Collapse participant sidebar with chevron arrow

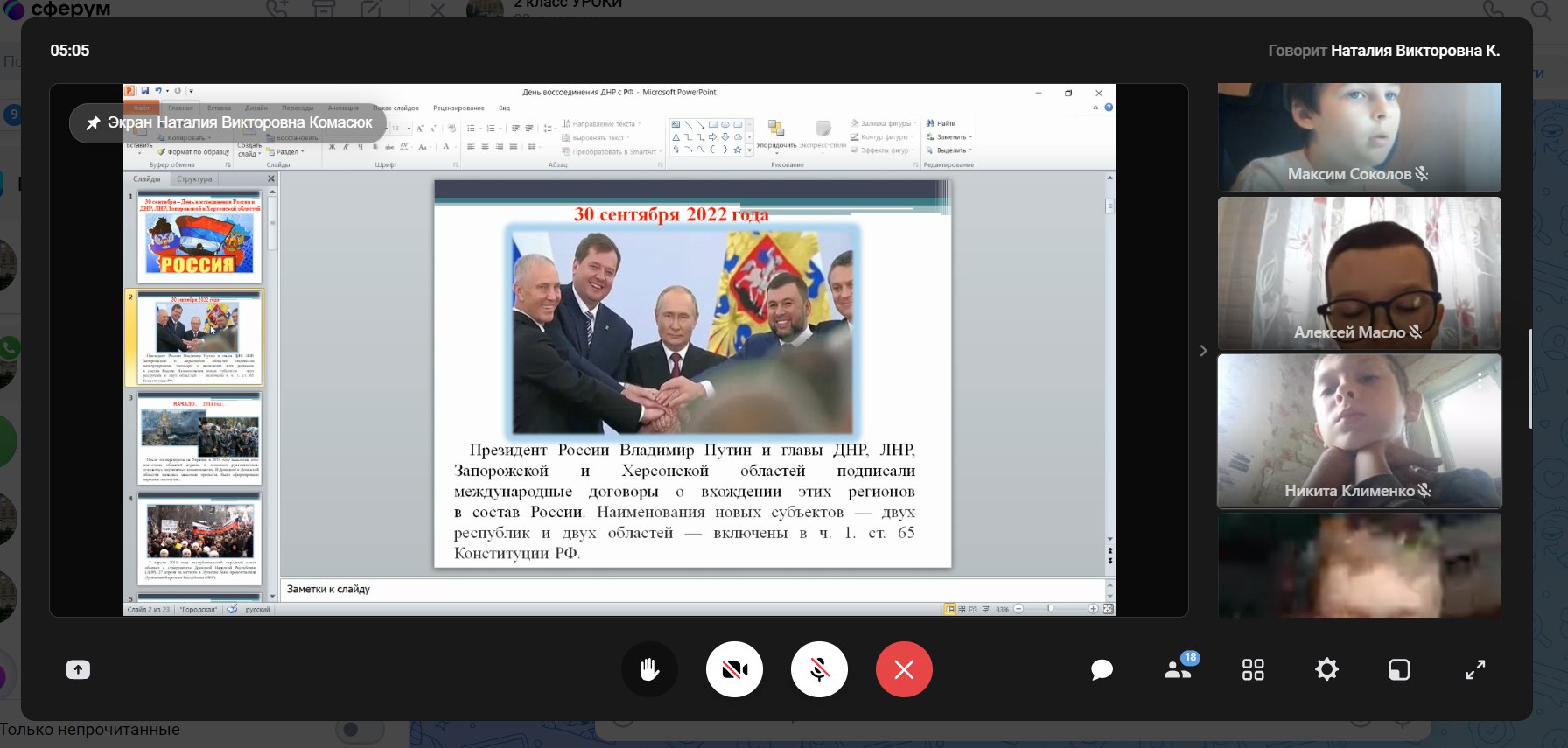pos(1203,351)
